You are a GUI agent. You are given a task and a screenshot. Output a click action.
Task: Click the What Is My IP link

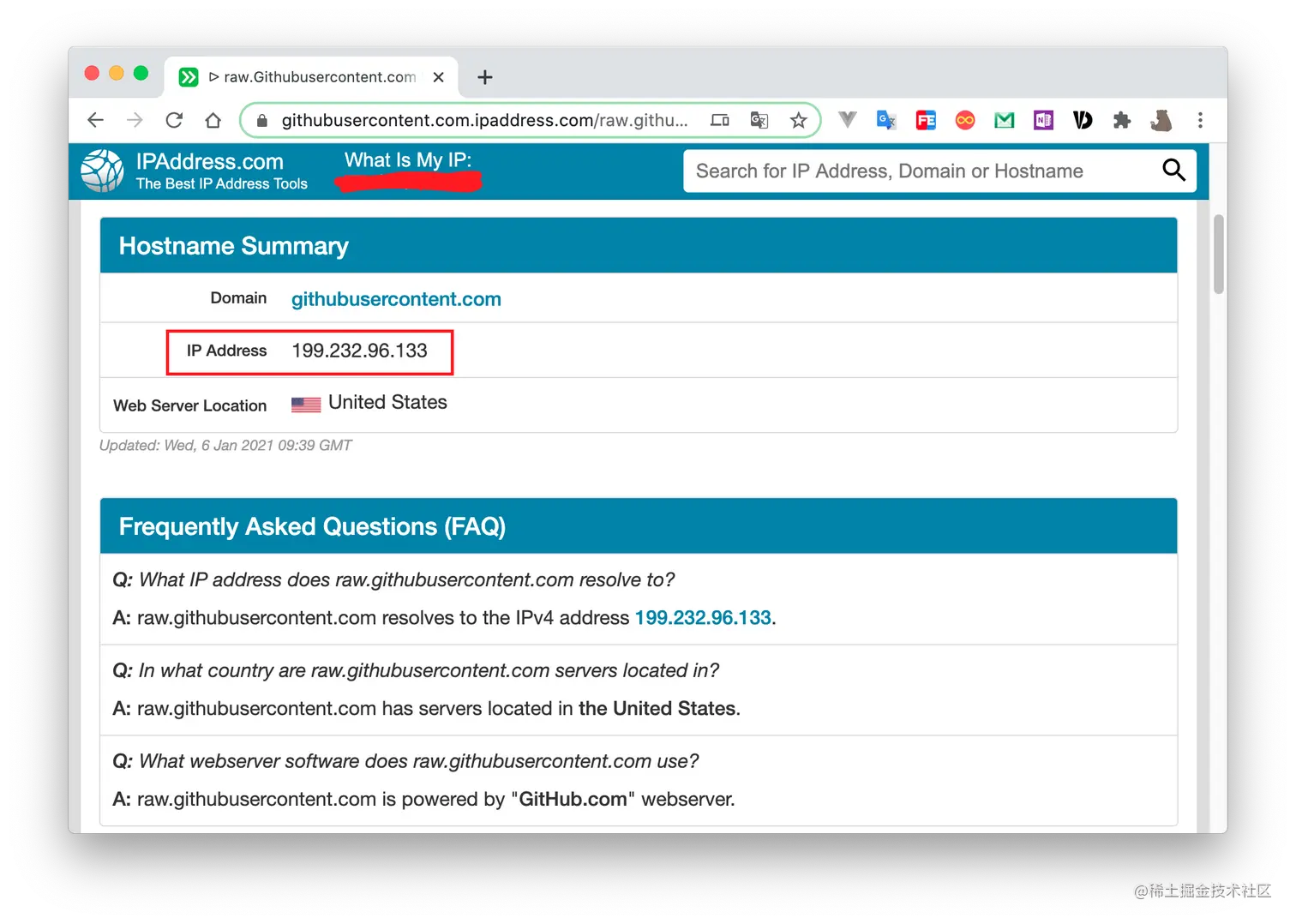pos(408,160)
